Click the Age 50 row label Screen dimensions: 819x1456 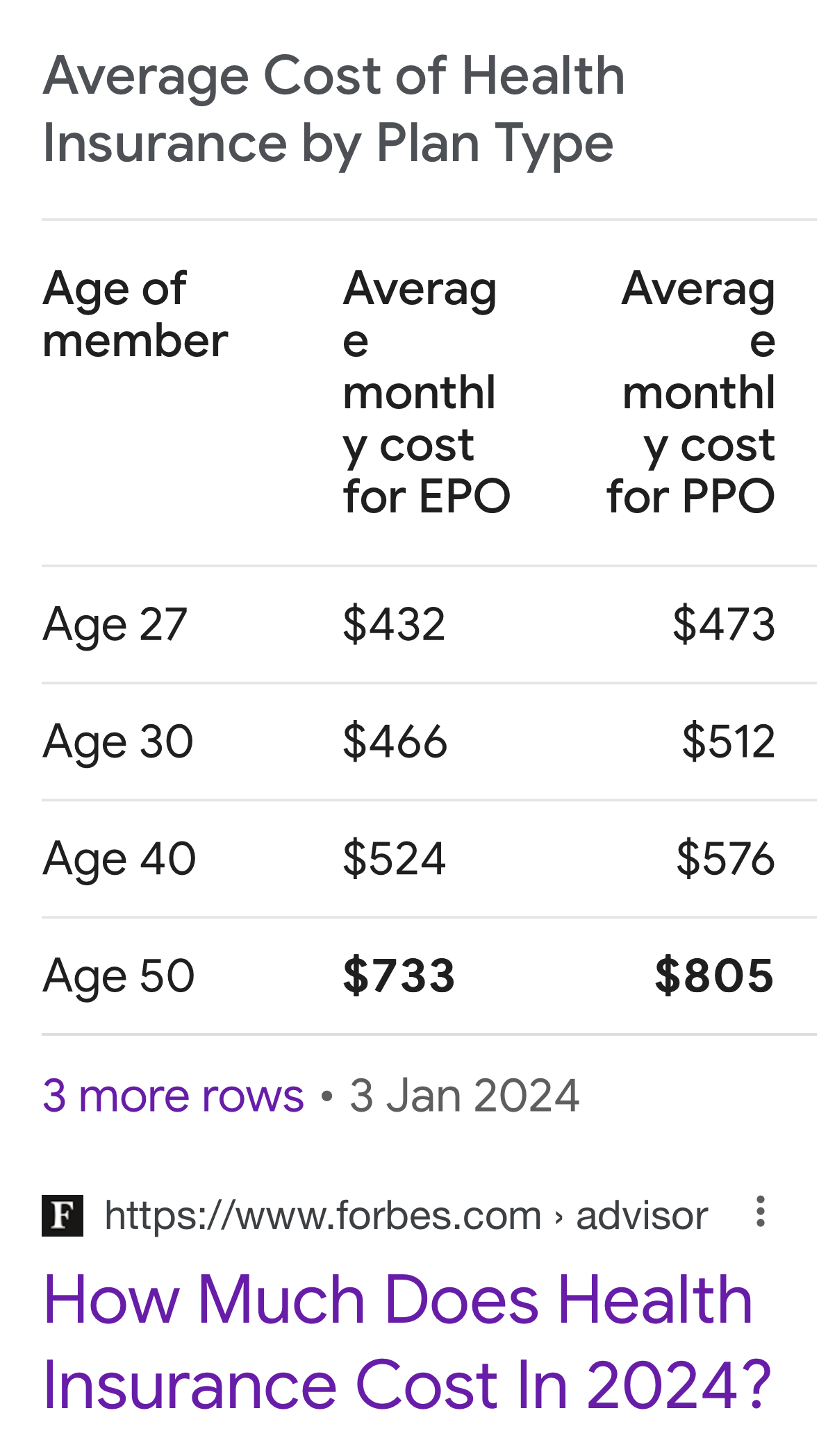(119, 976)
